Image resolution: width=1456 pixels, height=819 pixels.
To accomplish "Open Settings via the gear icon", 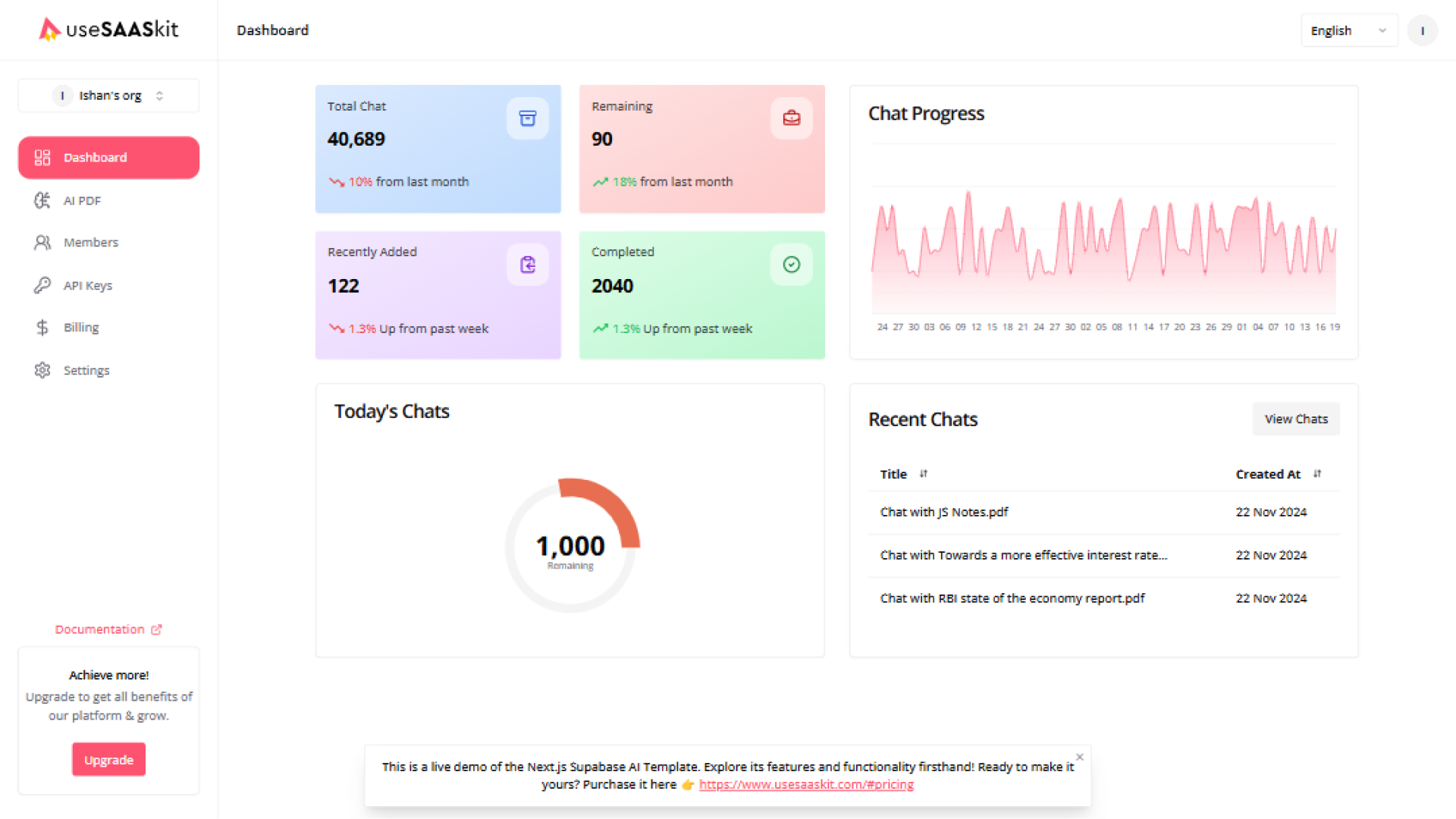I will (x=43, y=369).
